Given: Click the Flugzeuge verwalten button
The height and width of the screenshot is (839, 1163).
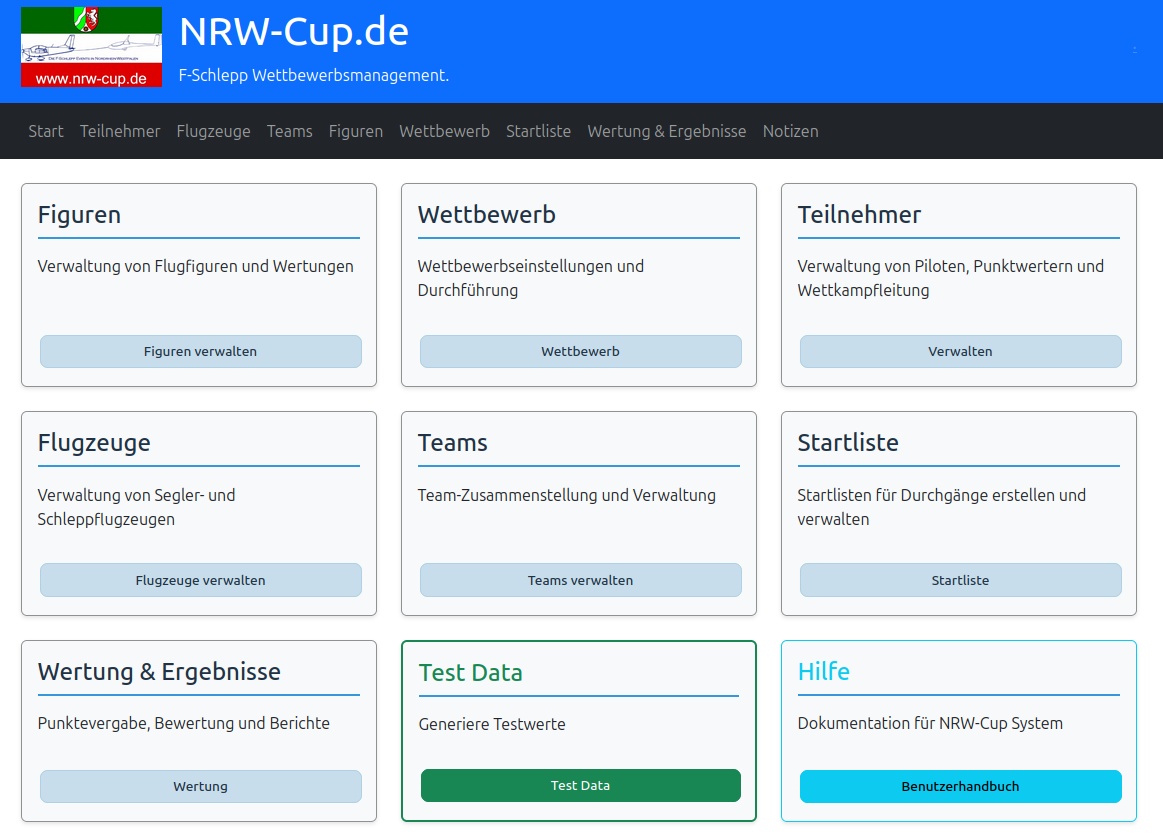Looking at the screenshot, I should (x=200, y=580).
